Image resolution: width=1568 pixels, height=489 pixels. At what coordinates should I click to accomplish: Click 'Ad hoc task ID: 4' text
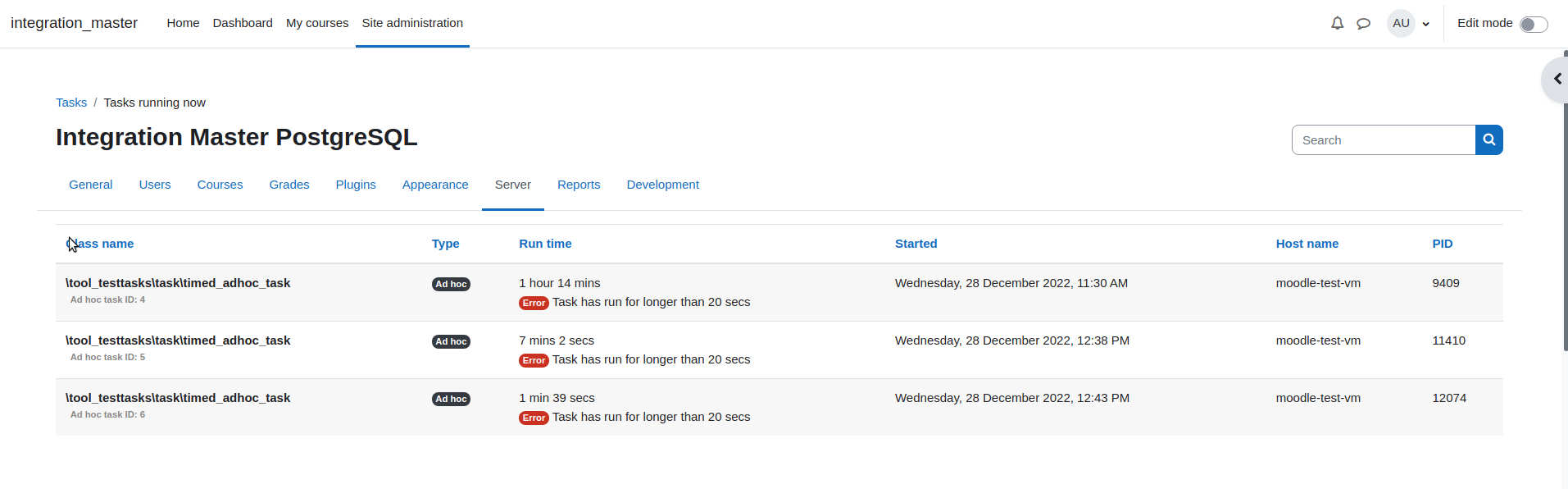coord(107,299)
